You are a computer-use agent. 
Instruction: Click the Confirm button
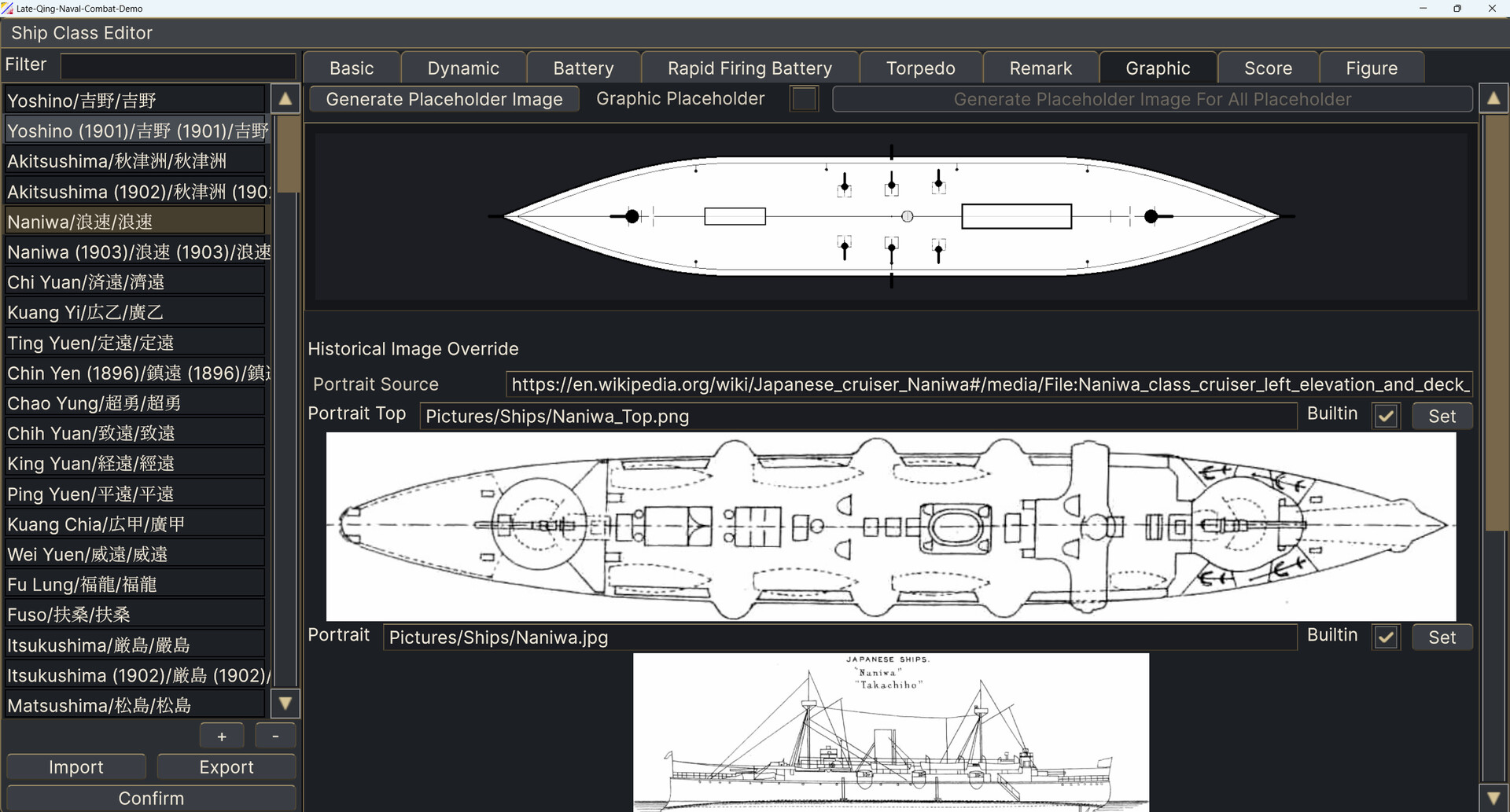pos(151,798)
